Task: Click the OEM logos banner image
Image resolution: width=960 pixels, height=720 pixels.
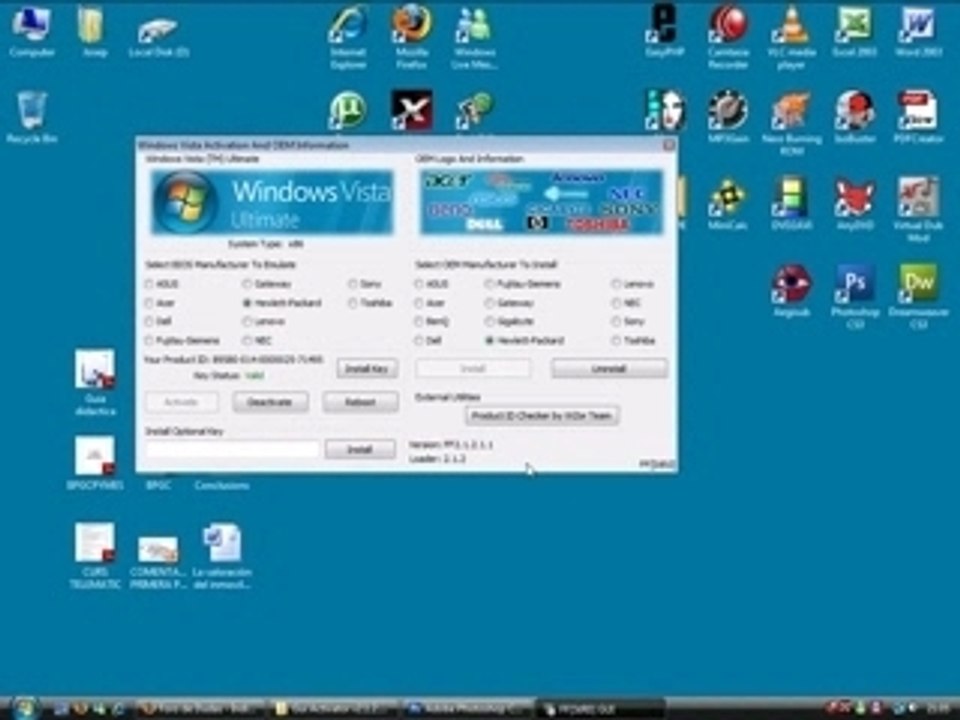Action: [x=541, y=203]
